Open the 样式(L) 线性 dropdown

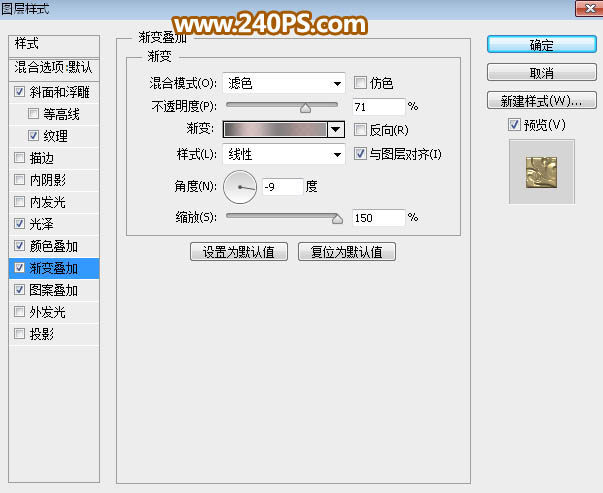point(284,155)
